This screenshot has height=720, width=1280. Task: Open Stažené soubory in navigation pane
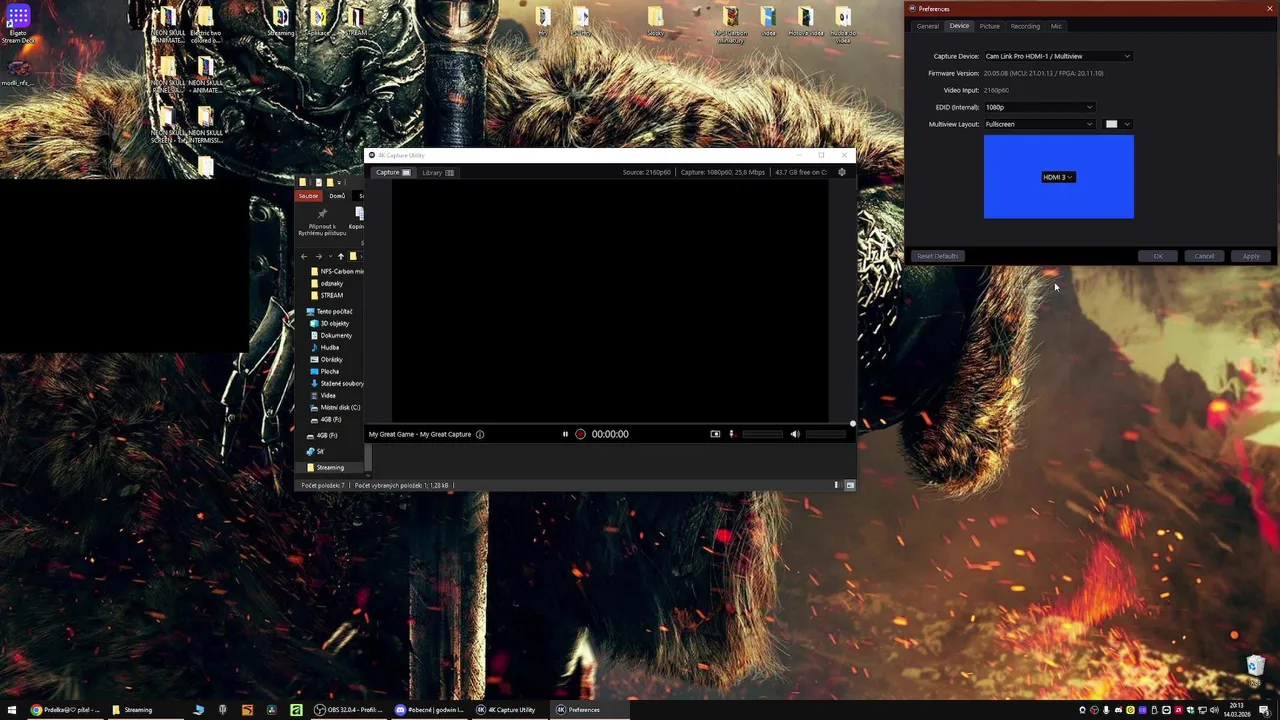click(x=337, y=383)
